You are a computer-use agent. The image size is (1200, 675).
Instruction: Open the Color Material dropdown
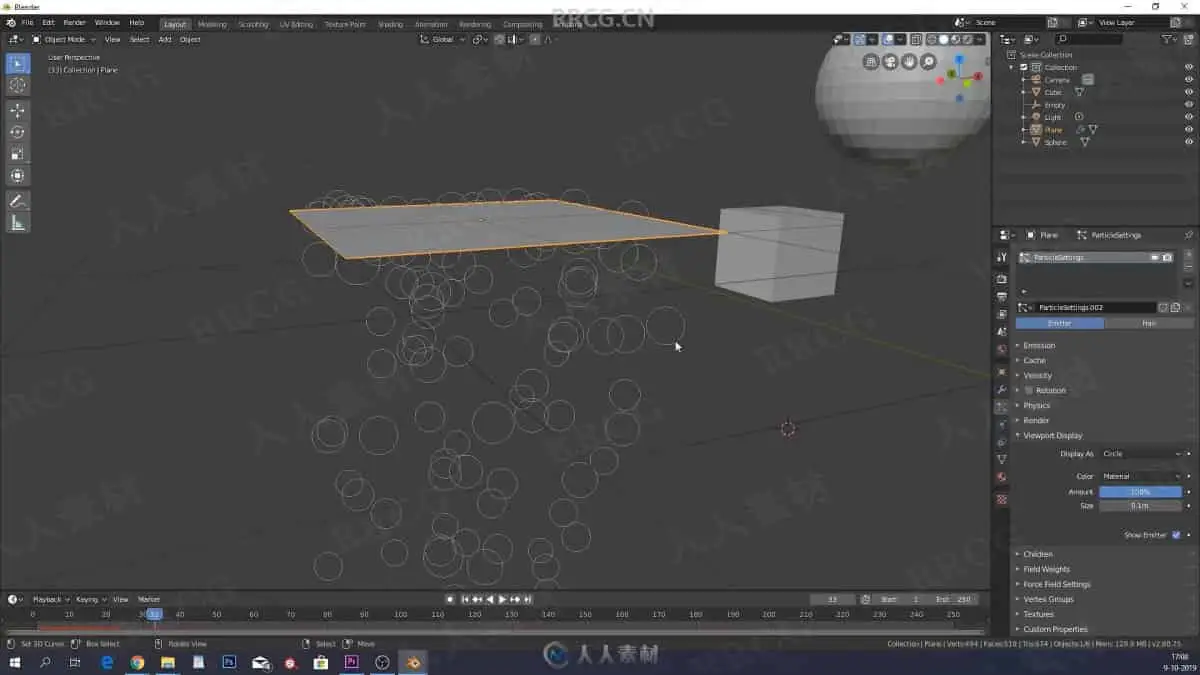tap(1141, 476)
